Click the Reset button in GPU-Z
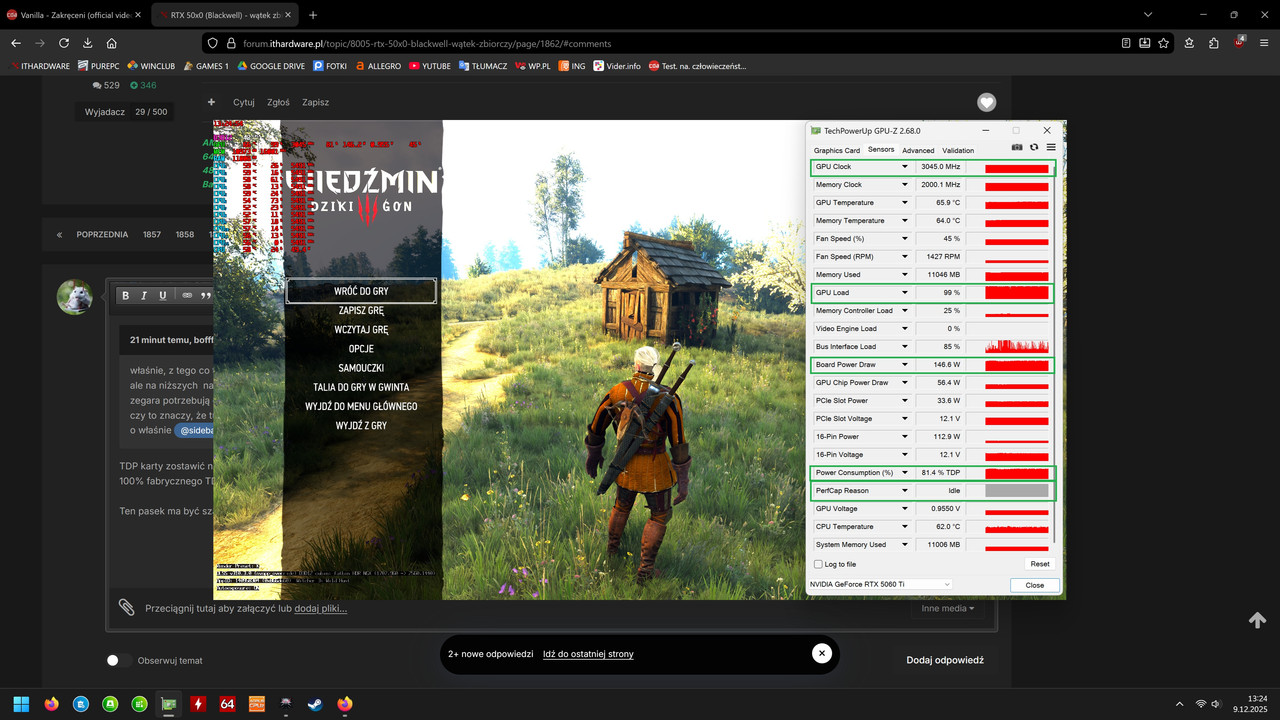This screenshot has height=720, width=1280. click(1040, 564)
